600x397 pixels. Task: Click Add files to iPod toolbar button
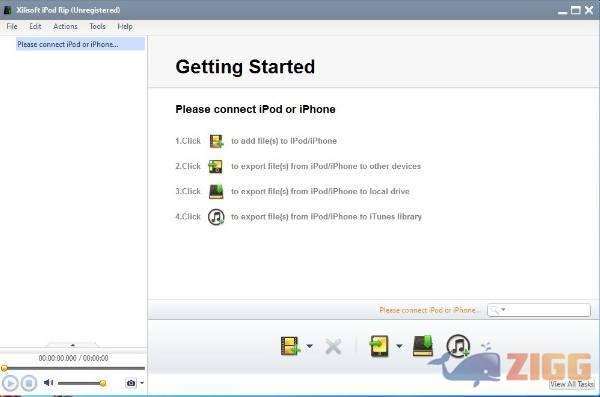click(x=290, y=346)
